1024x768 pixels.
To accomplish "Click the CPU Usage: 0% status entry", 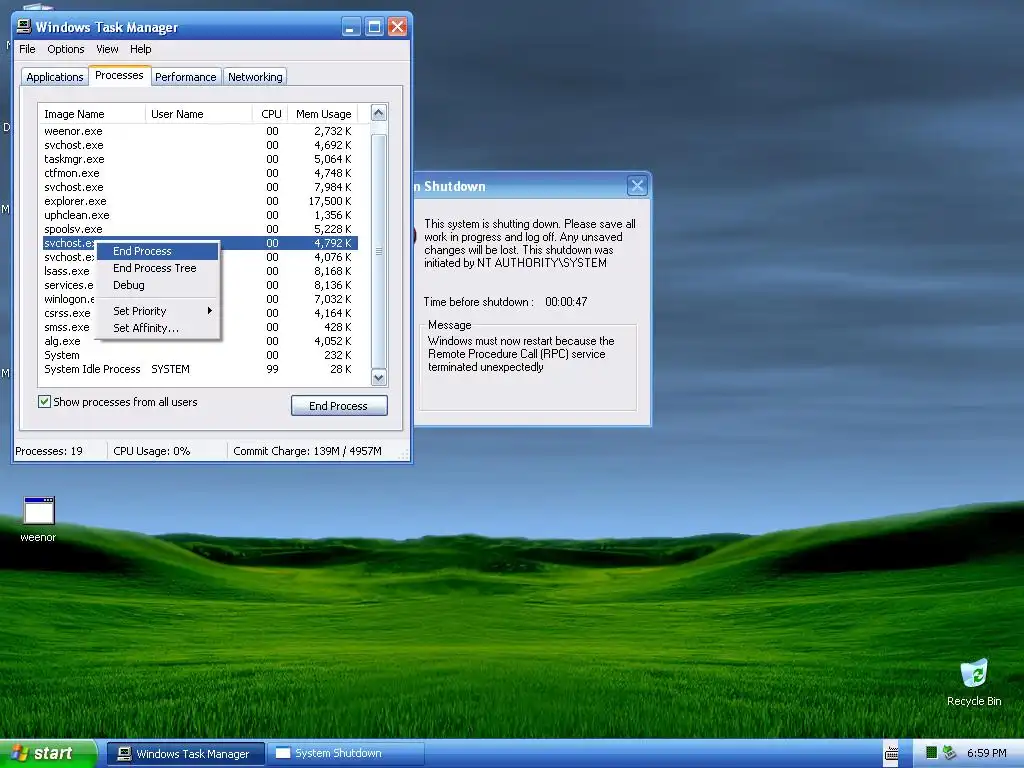I will coord(152,451).
